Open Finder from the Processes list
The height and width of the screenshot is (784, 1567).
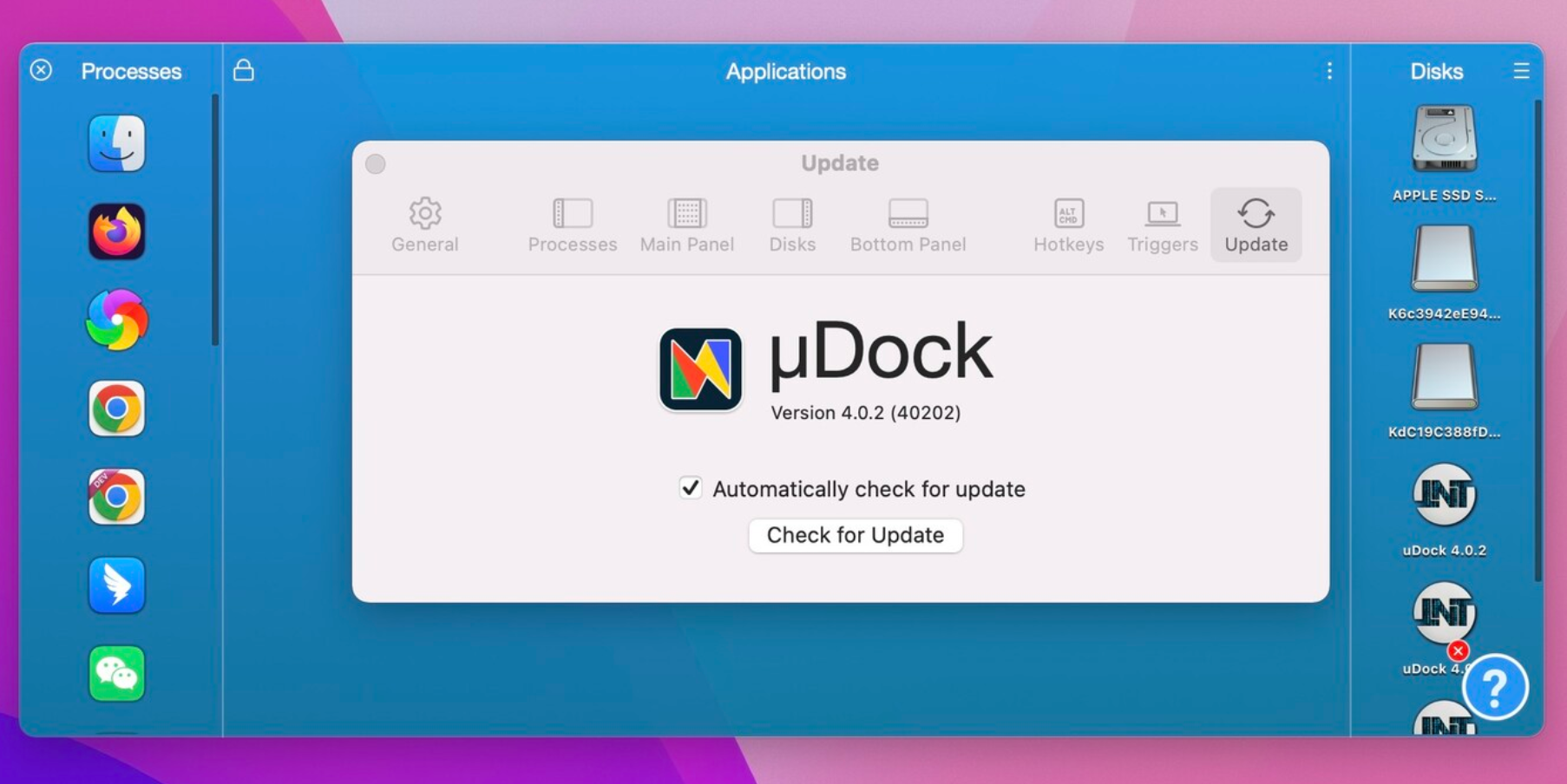coord(116,143)
